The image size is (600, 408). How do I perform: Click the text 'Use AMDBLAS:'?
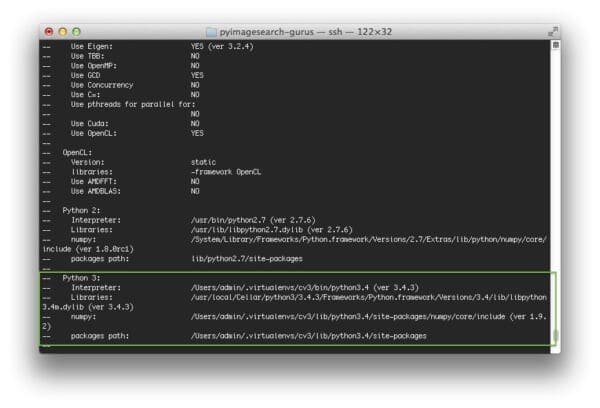coord(96,191)
